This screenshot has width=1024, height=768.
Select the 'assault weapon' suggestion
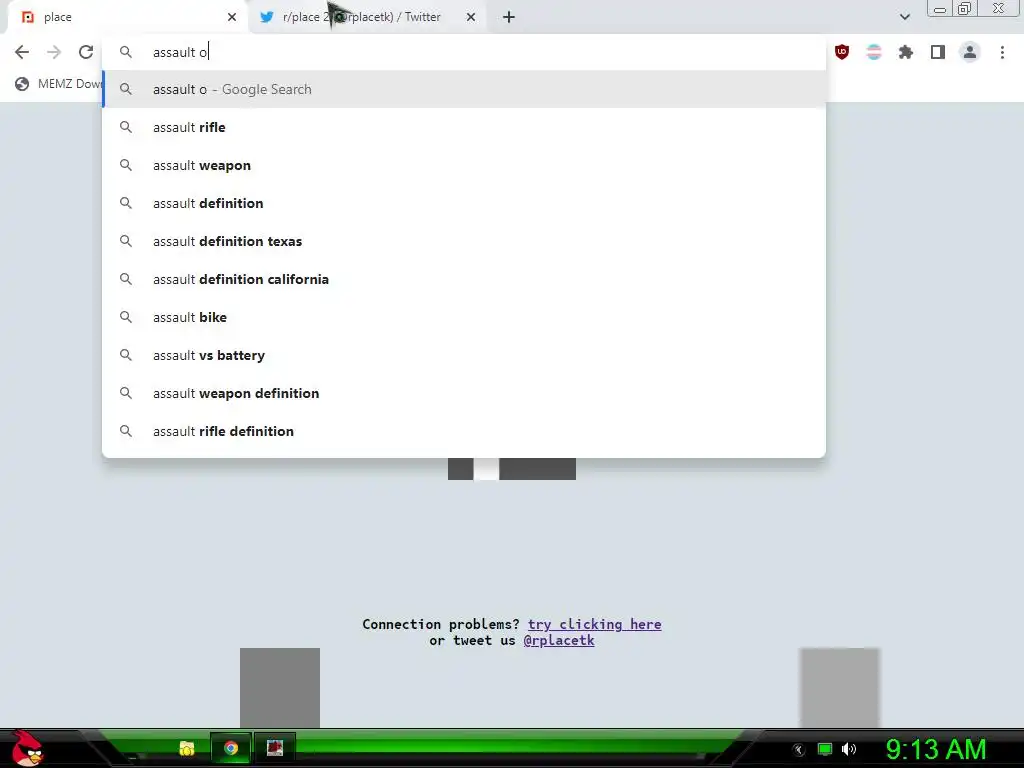click(x=464, y=165)
